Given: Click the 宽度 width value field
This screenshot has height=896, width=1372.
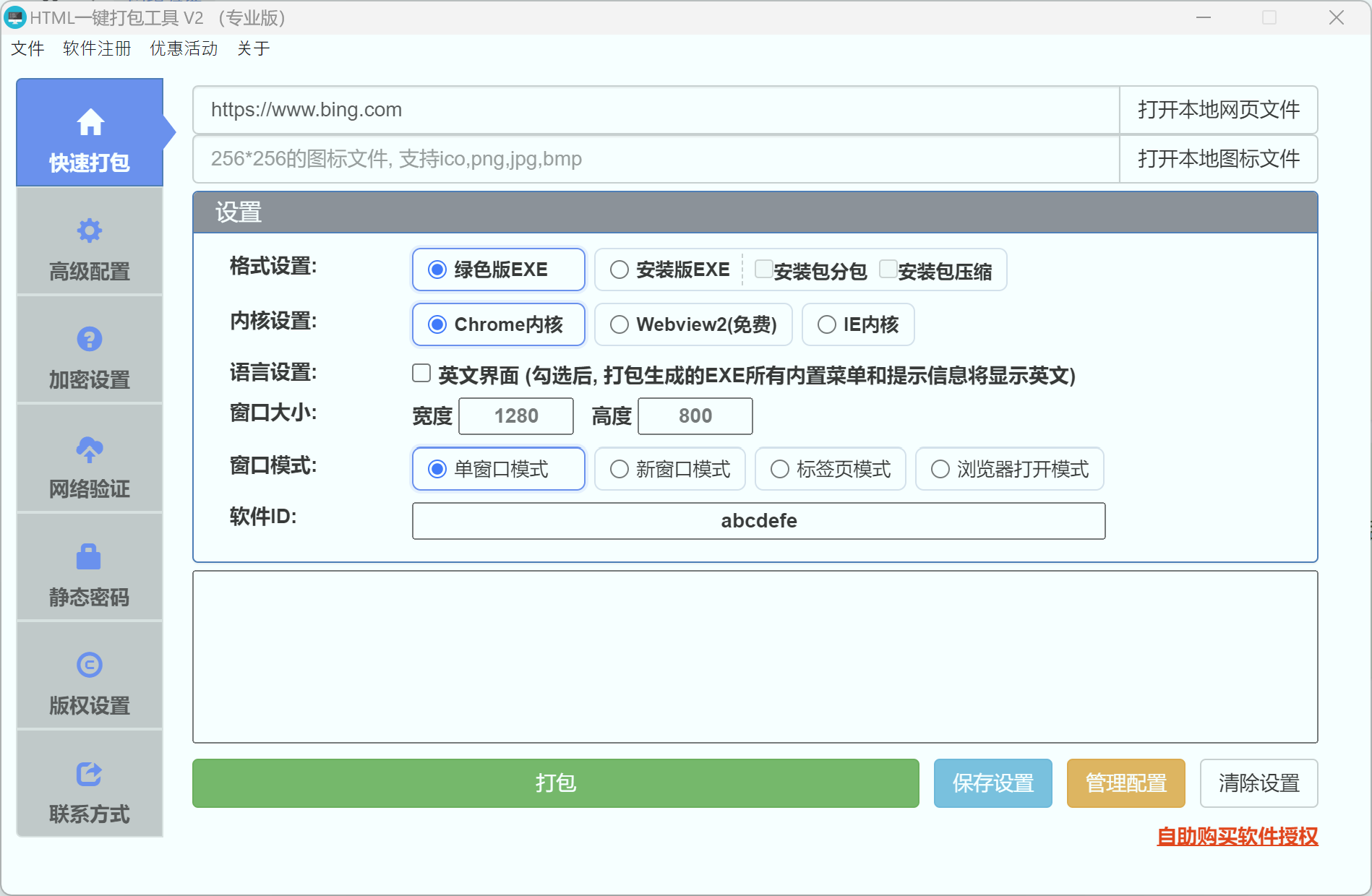Looking at the screenshot, I should click(x=515, y=416).
